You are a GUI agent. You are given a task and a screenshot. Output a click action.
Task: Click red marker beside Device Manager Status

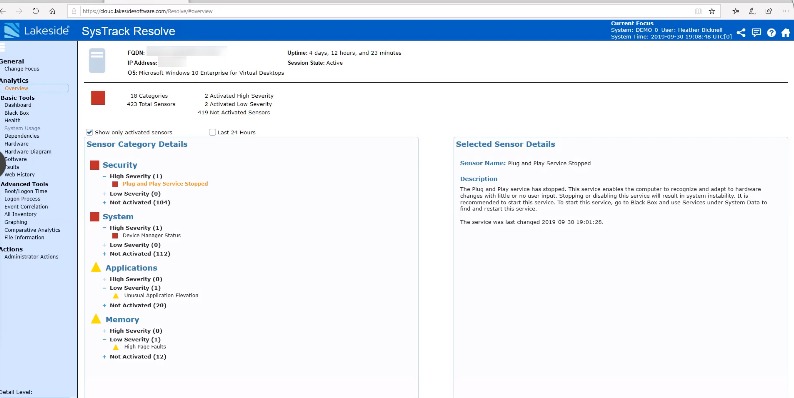(115, 235)
